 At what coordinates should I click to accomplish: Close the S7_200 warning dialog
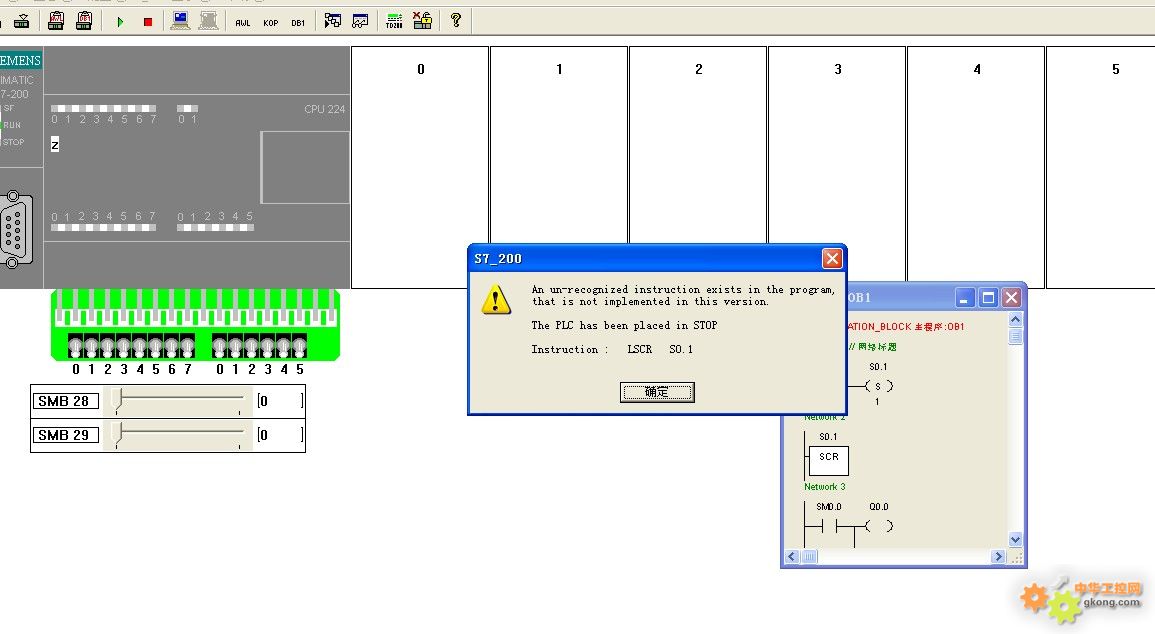tap(832, 258)
